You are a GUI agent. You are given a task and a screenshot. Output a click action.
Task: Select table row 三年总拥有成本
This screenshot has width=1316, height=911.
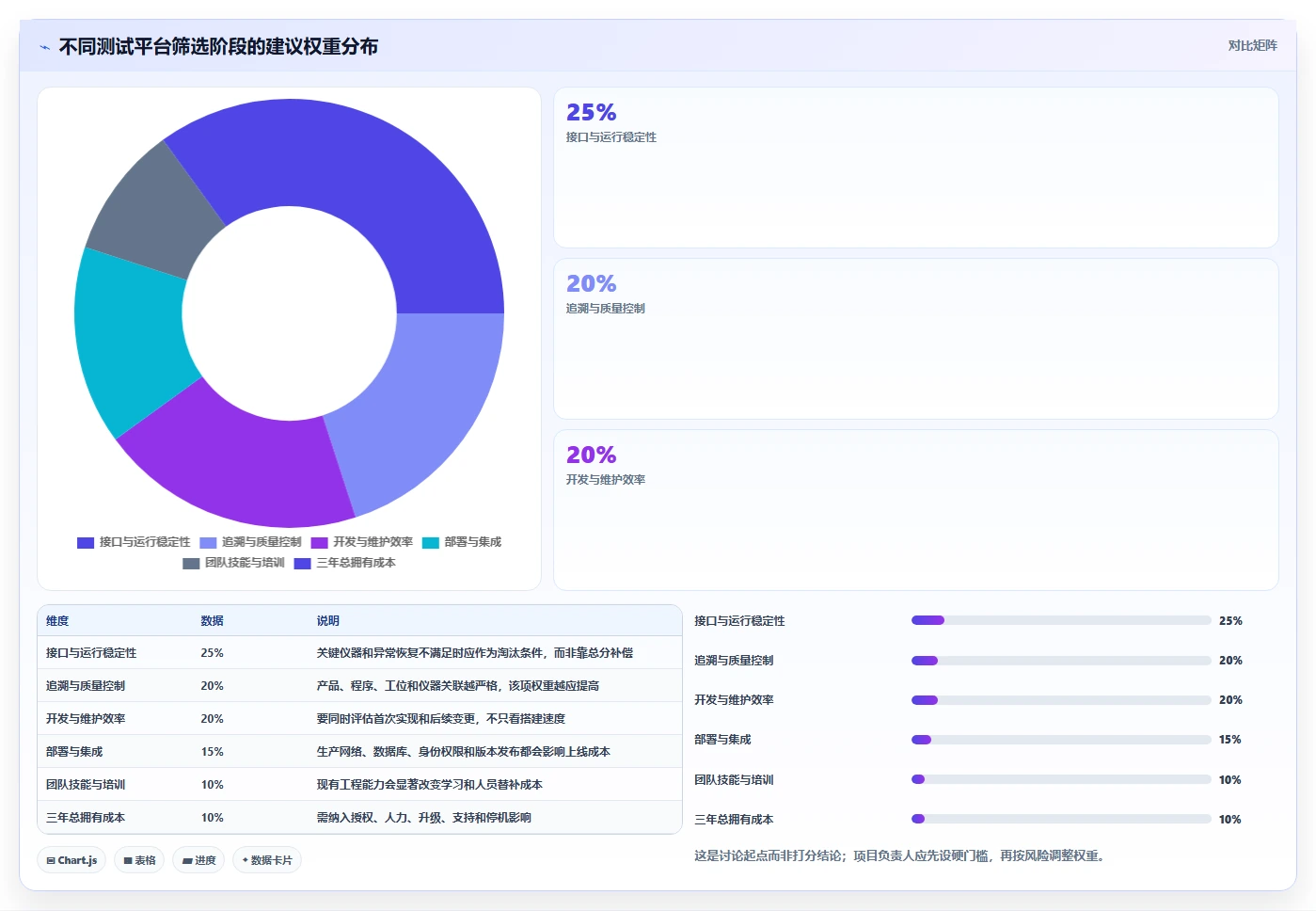pyautogui.click(x=359, y=817)
